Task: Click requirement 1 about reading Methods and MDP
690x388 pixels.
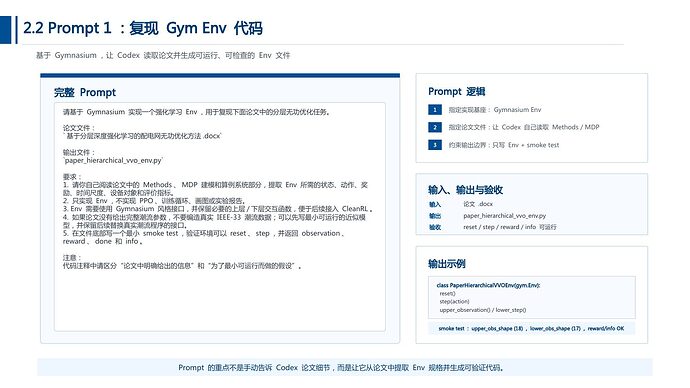Action: pyautogui.click(x=216, y=189)
